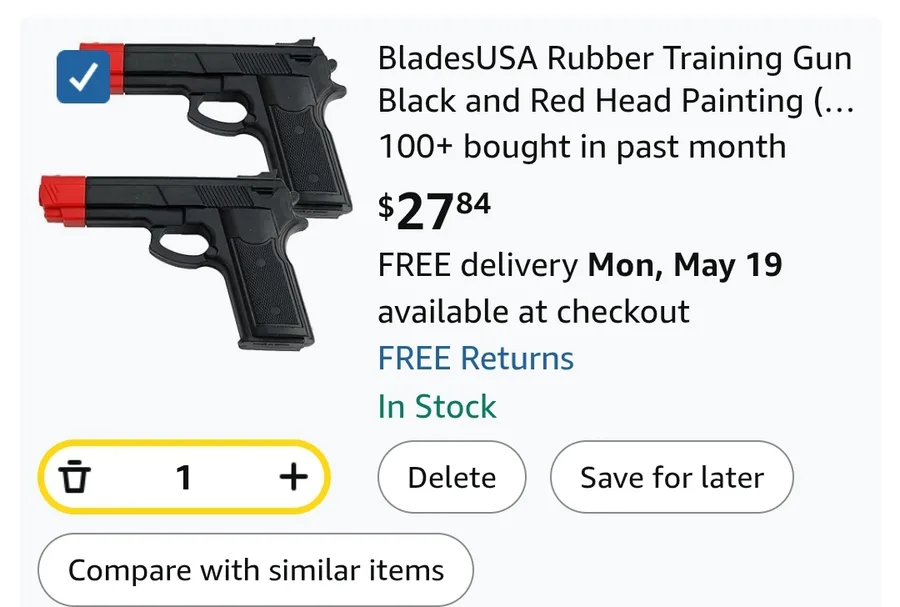Image resolution: width=900 pixels, height=607 pixels.
Task: Click the trash can icon in quantity stepper
Action: coord(75,477)
